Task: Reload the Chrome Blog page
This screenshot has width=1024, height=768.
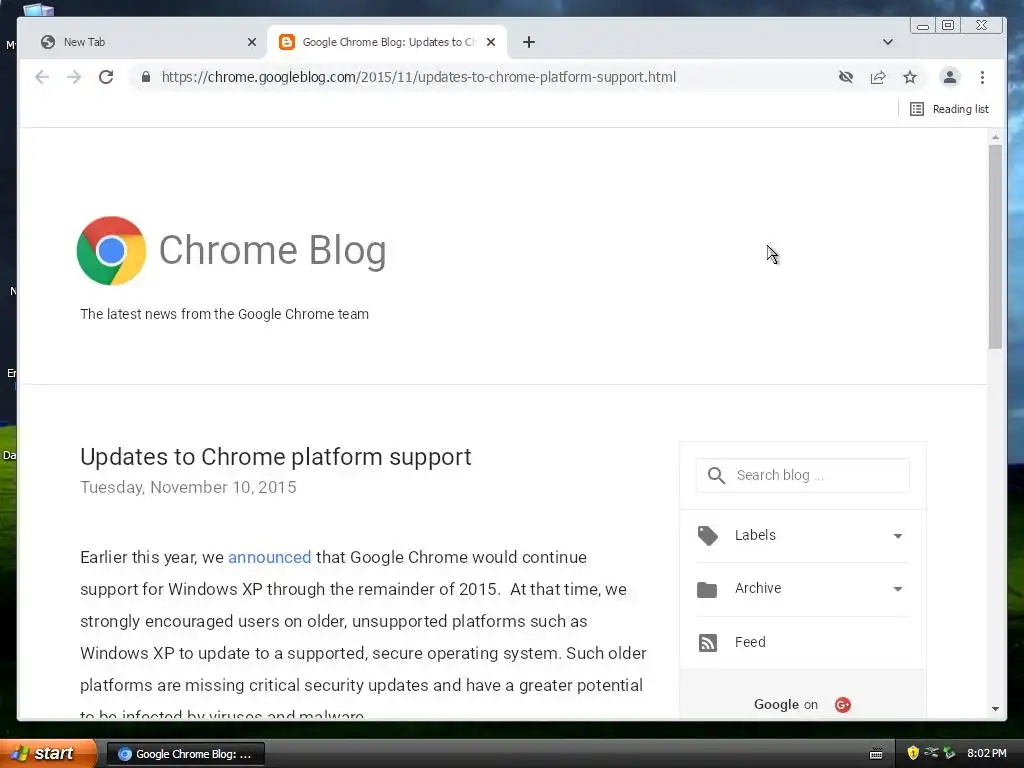Action: 106,77
